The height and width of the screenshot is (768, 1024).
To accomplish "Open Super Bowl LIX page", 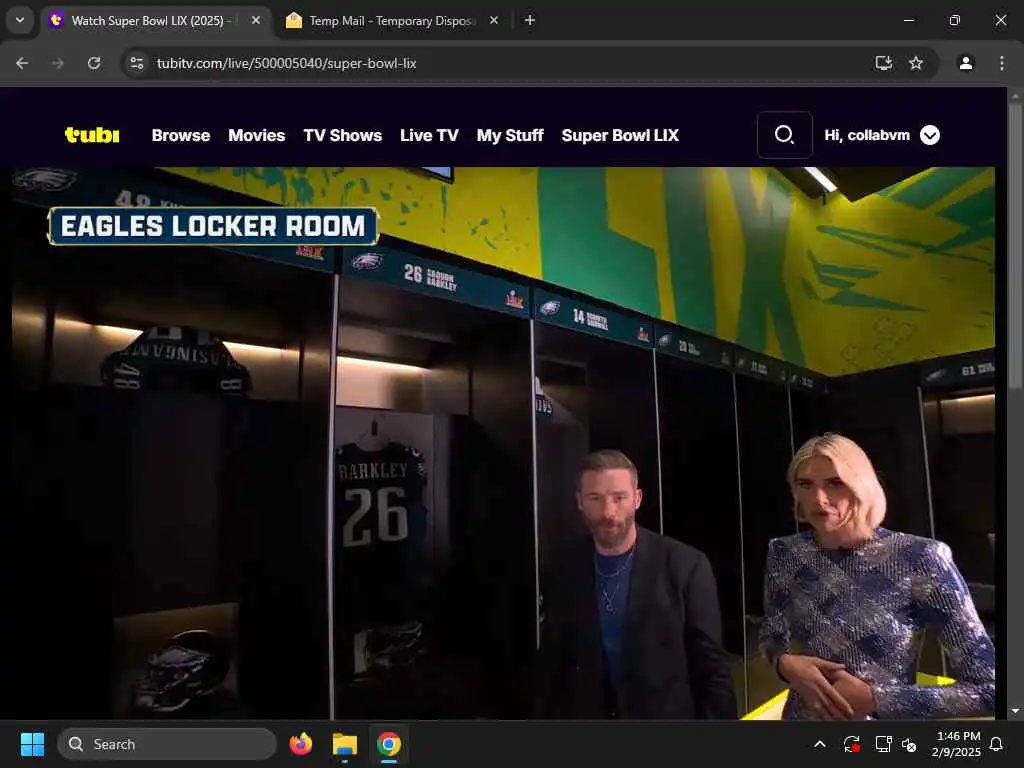I will [x=620, y=135].
